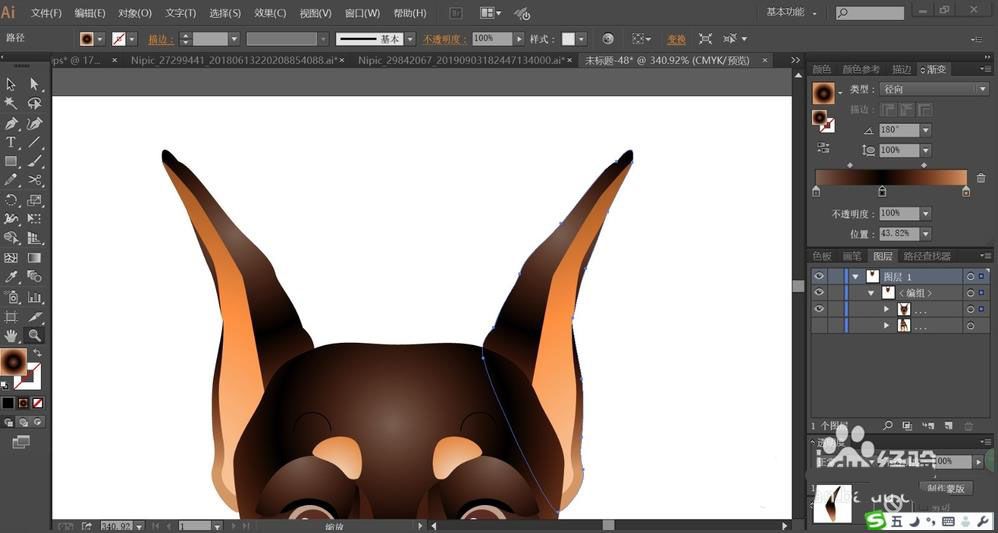Viewport: 998px width, 533px height.
Task: Choose the Direct Selection arrow tool
Action: 35,85
